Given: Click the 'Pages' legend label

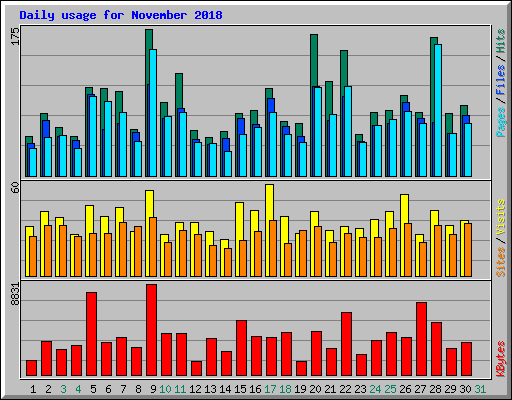Looking at the screenshot, I should click(x=501, y=122).
